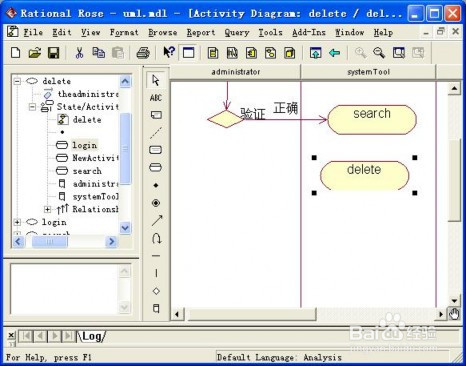Pick the ABC Text Box tool

coord(156,98)
